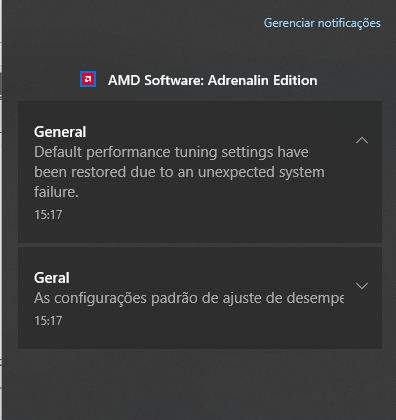Image resolution: width=396 pixels, height=420 pixels.
Task: Click the background window strip at the left edge
Action: 1,210
